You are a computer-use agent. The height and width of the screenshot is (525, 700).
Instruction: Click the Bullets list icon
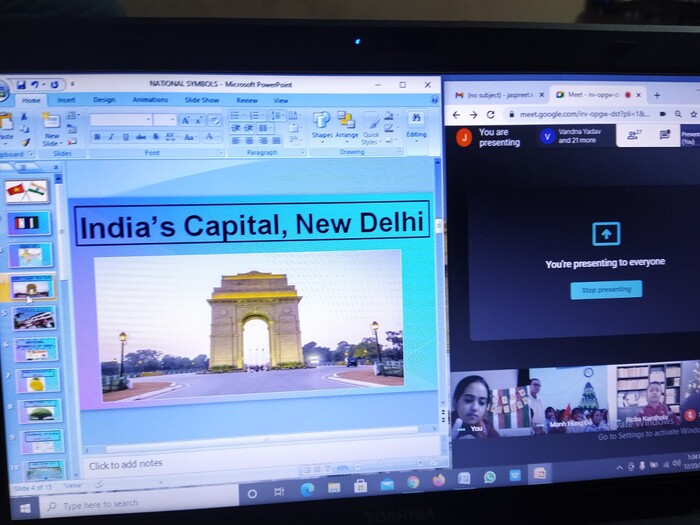coord(235,116)
